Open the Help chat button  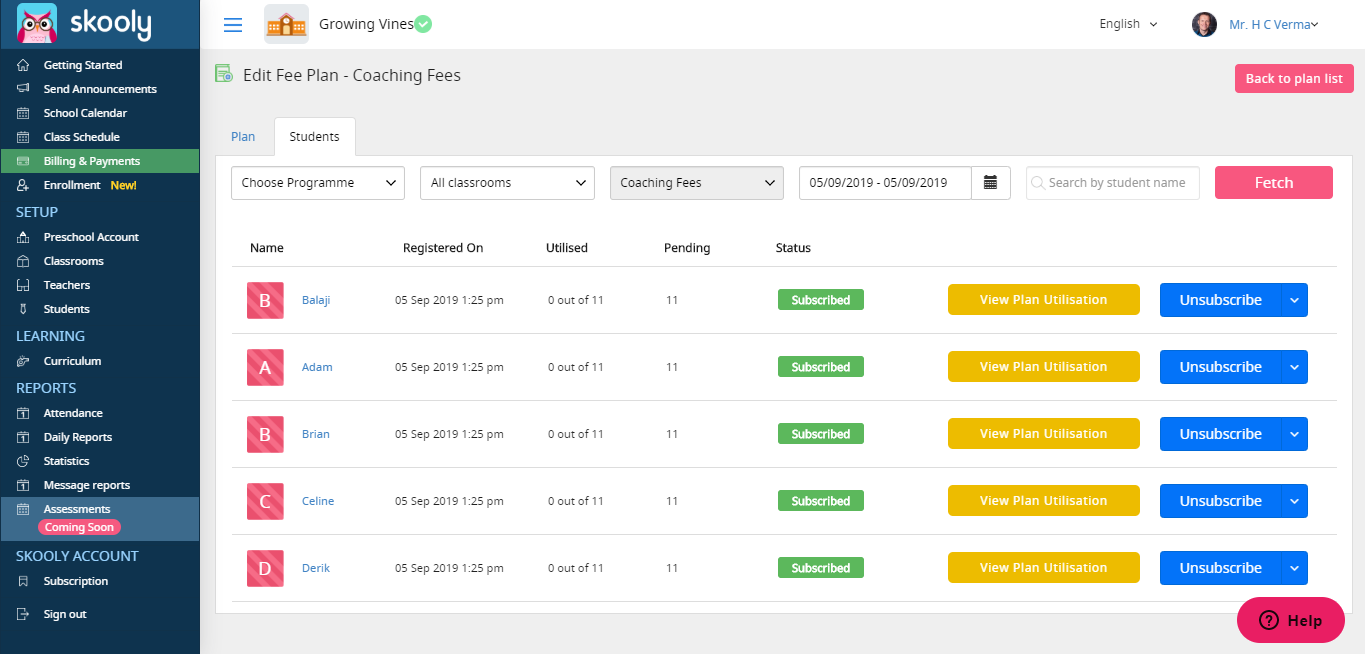1291,620
